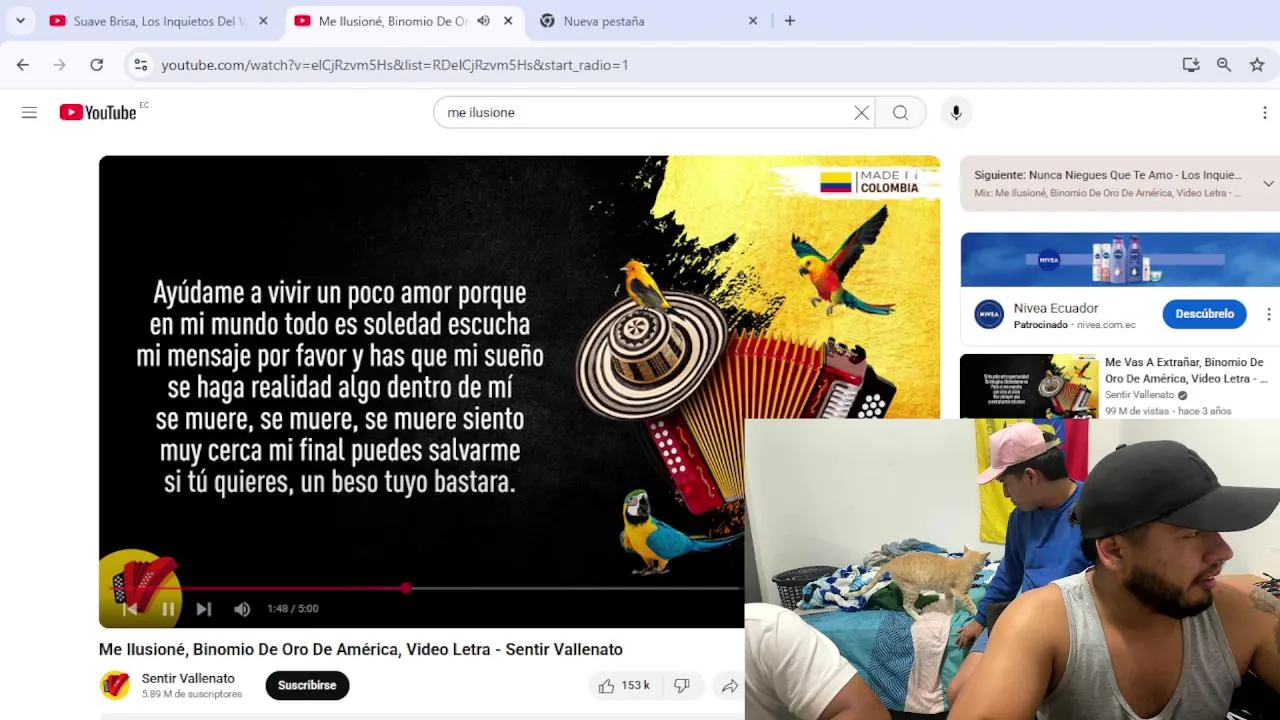Viewport: 1280px width, 720px height.
Task: Search by voice with the microphone
Action: [956, 113]
